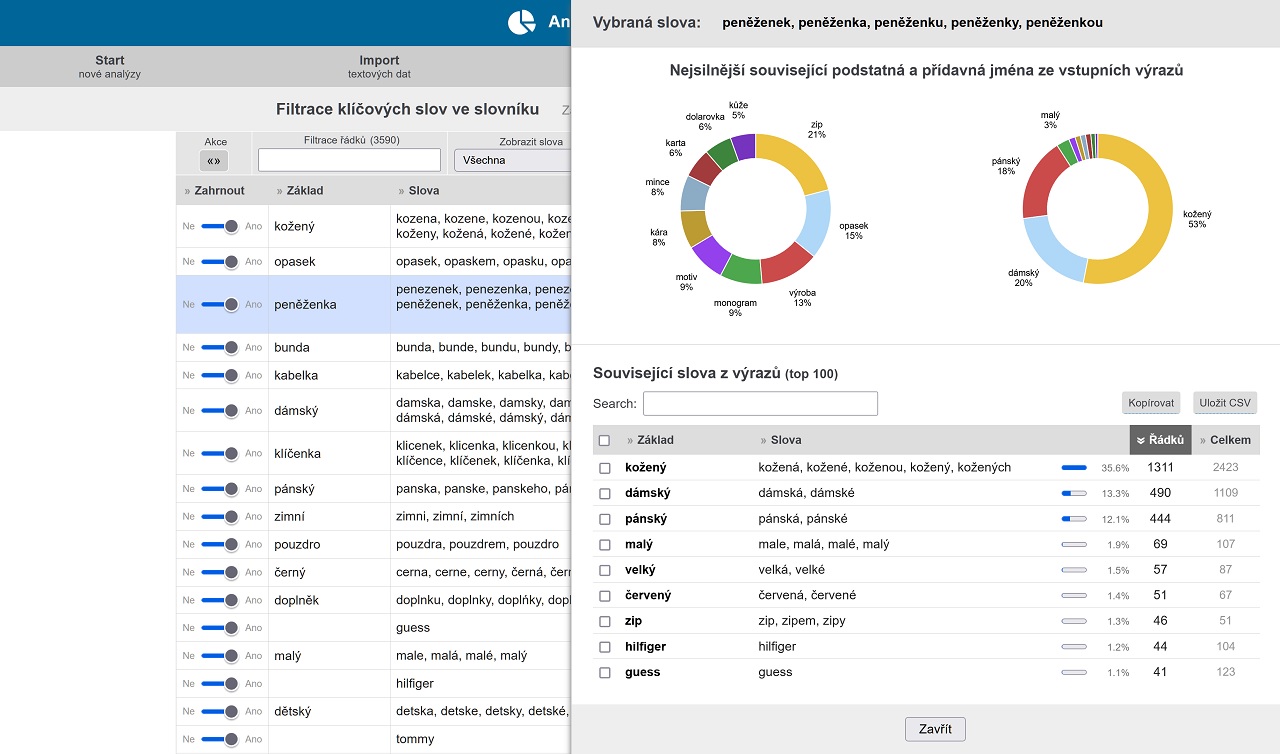Screen dimensions: 1280x754
Task: Check the checkbox for dámský related word
Action: 604,493
